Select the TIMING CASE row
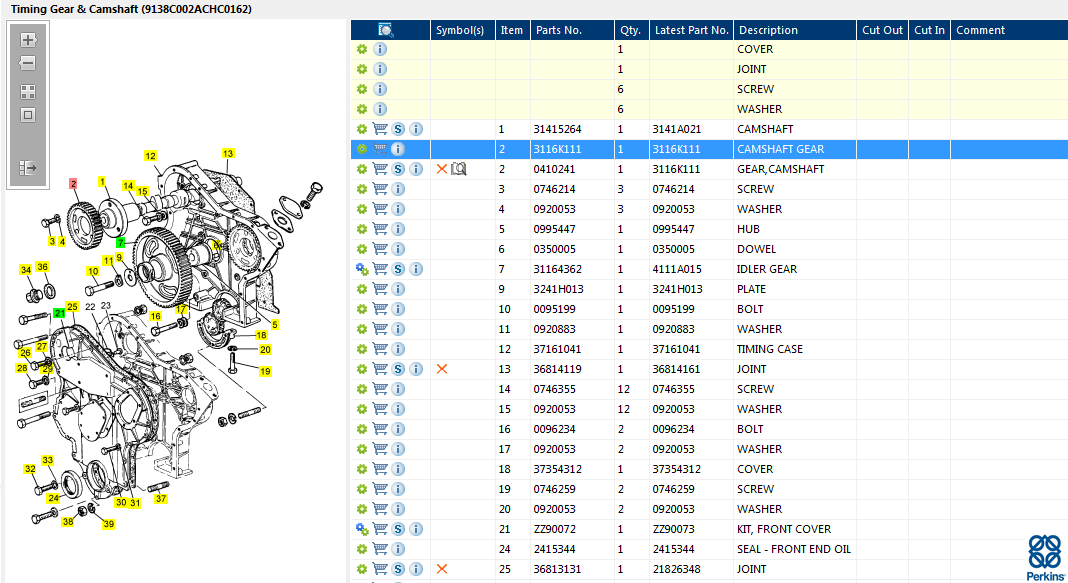The width and height of the screenshot is (1068, 583). coord(769,349)
